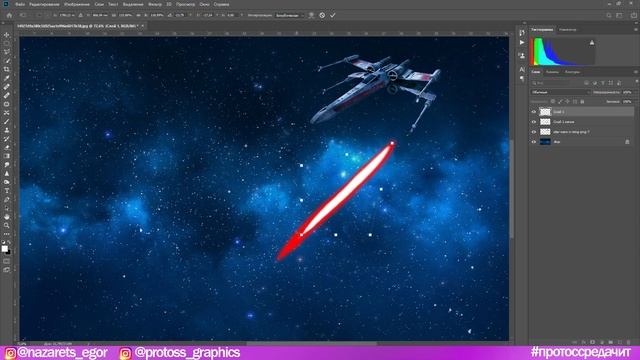Image resolution: width=640 pixels, height=360 pixels.
Task: Select the Zoom tool
Action: pyautogui.click(x=7, y=225)
